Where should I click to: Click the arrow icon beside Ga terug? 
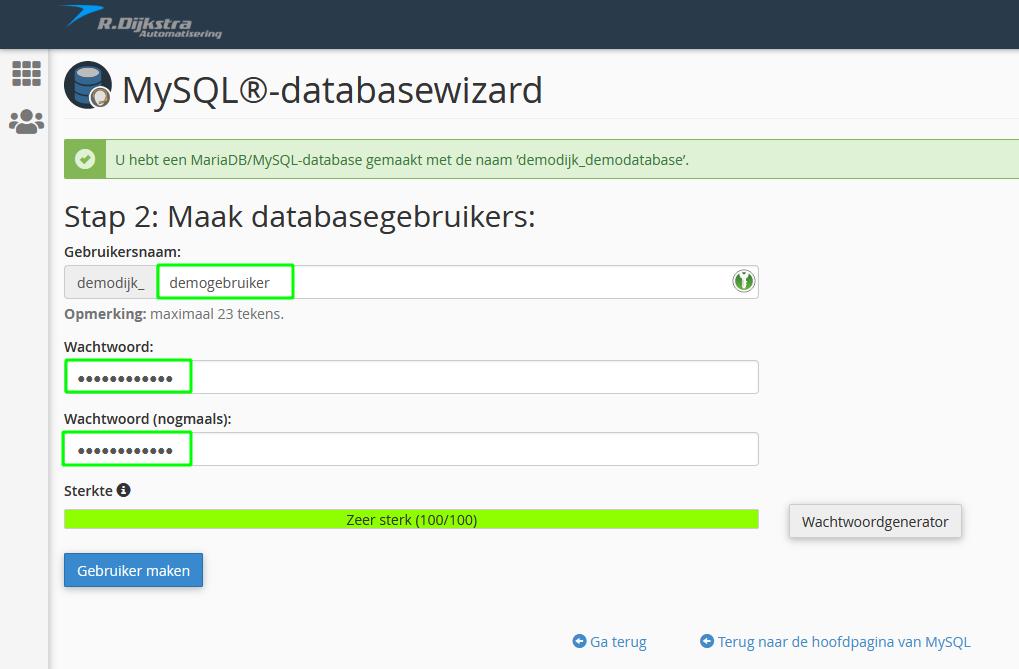(x=579, y=641)
